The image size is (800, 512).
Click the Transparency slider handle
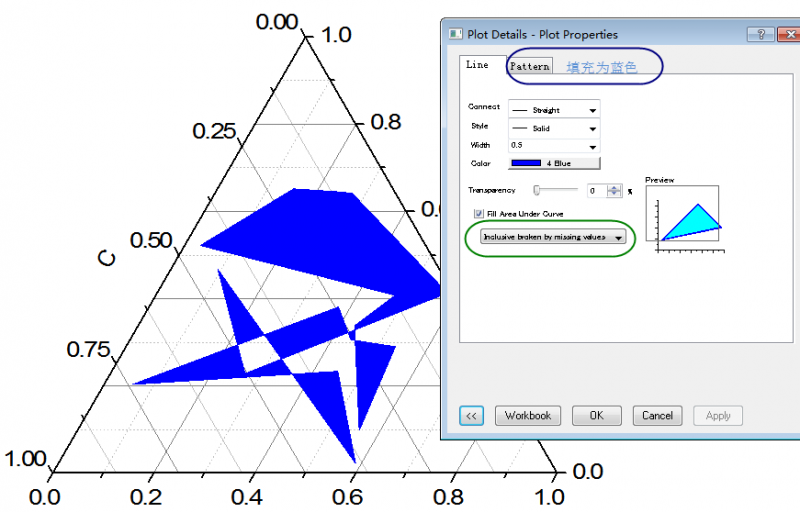(537, 190)
